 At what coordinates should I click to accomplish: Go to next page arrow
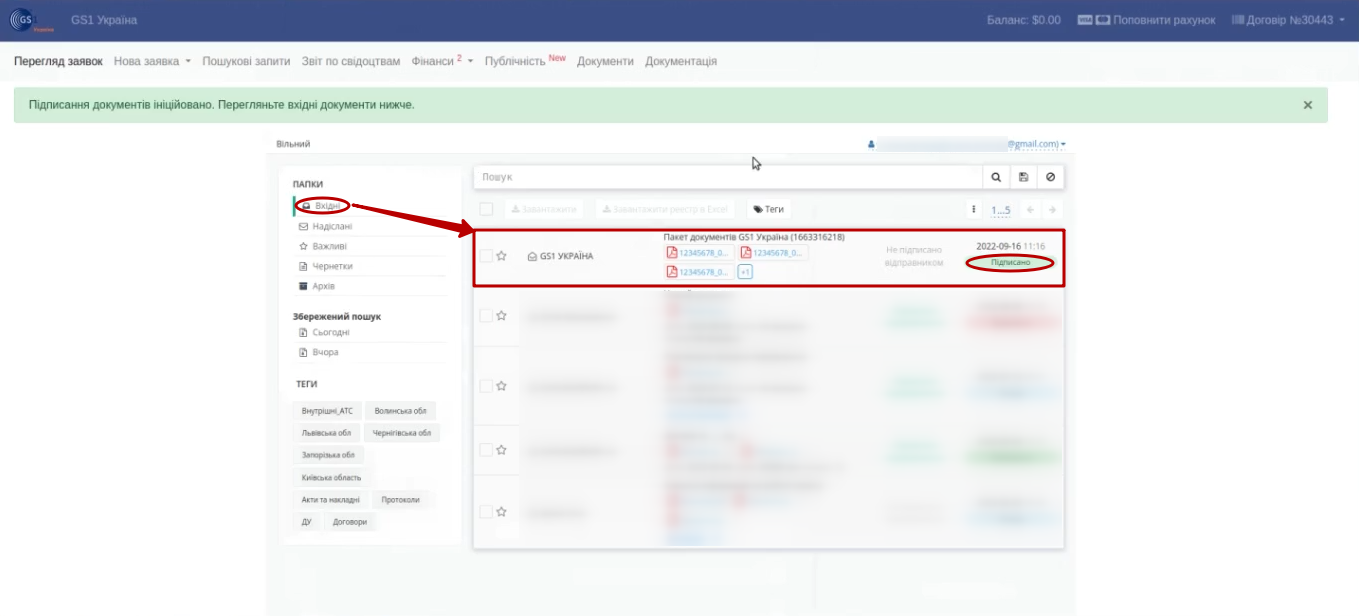click(x=1052, y=210)
